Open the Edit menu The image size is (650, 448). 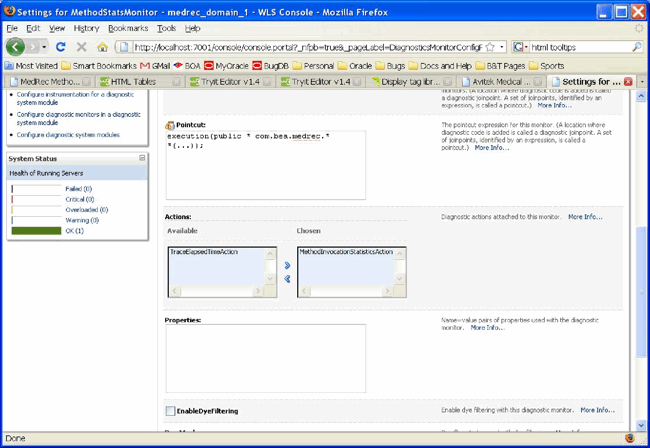(33, 28)
